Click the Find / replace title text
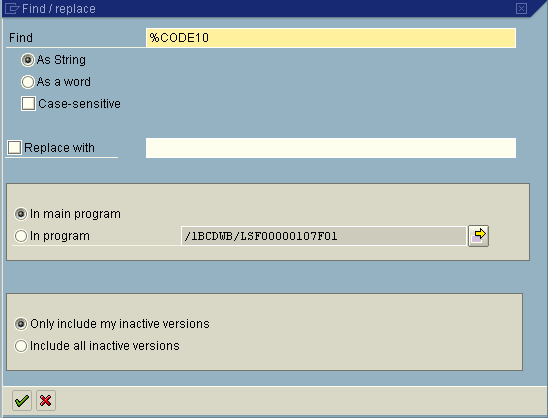The height and width of the screenshot is (418, 548). [59, 9]
